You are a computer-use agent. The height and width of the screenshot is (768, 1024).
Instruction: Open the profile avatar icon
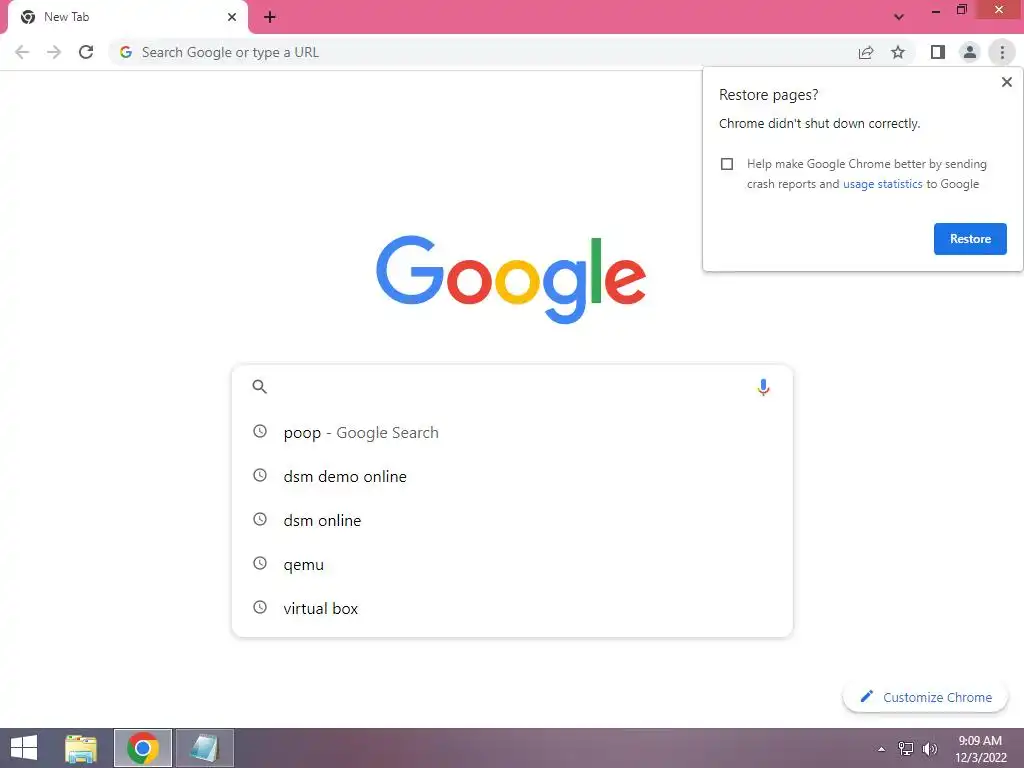point(970,52)
